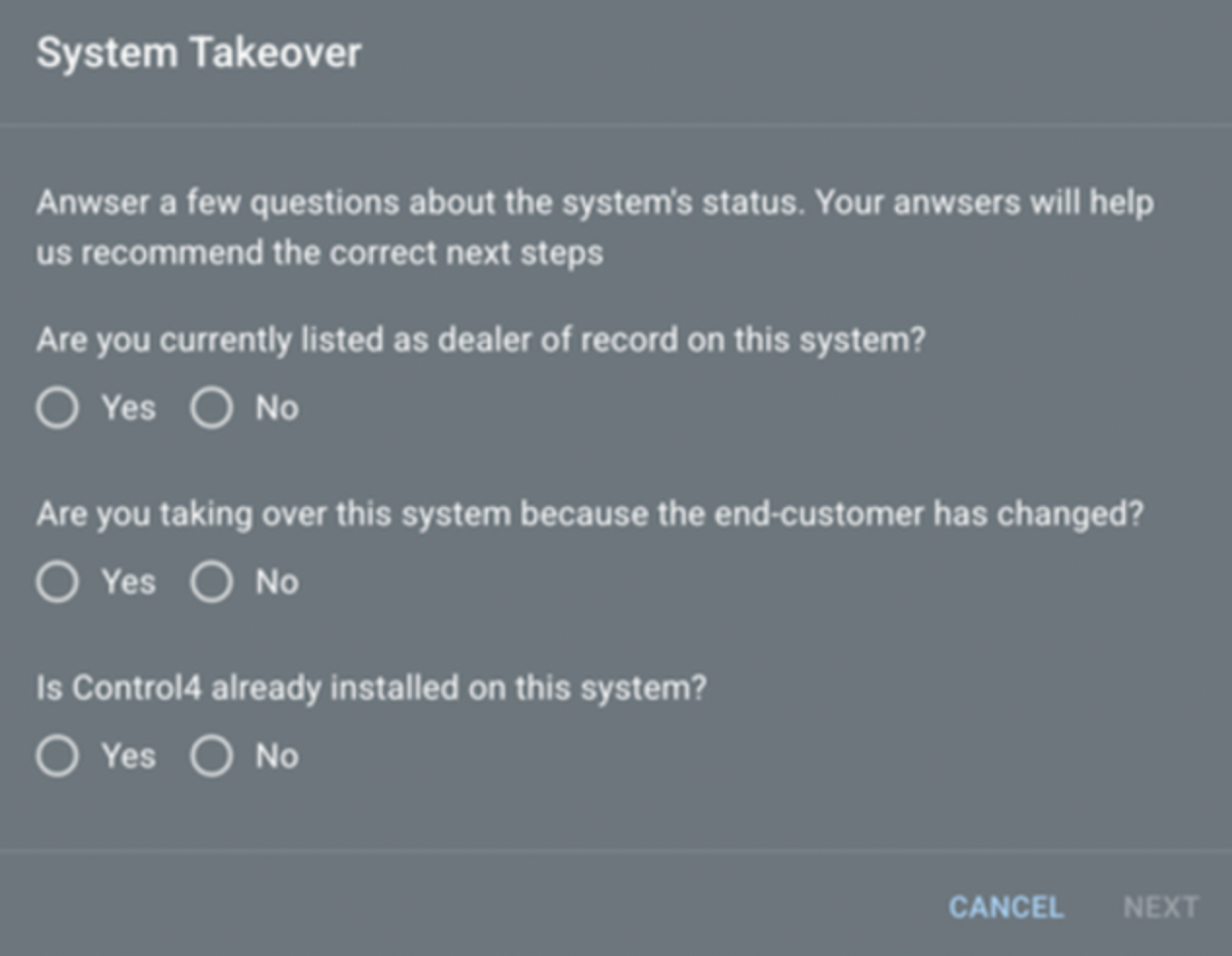Choose Yes radio for end-customer changed question

[57, 582]
